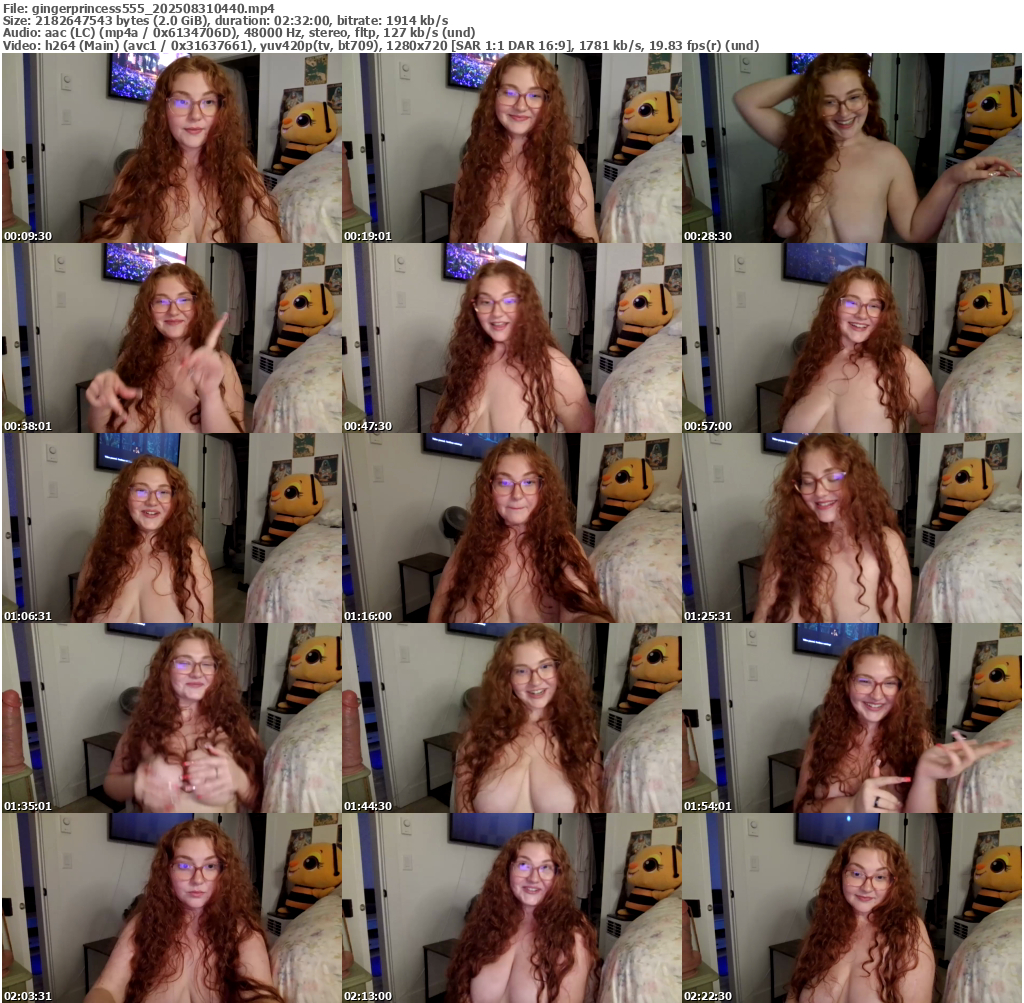Viewport: 1024px width, 1003px height.
Task: Click the Size and duration info line
Action: click(225, 20)
